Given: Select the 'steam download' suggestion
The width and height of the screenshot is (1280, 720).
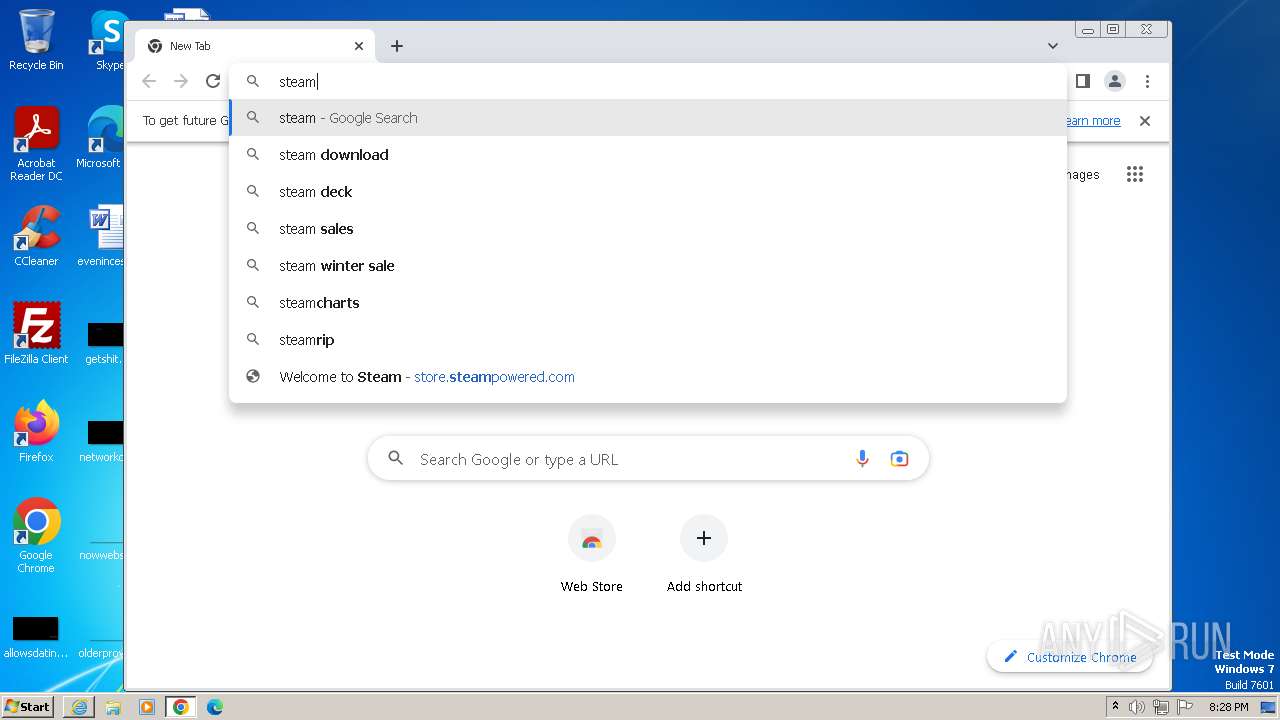Looking at the screenshot, I should (x=648, y=155).
